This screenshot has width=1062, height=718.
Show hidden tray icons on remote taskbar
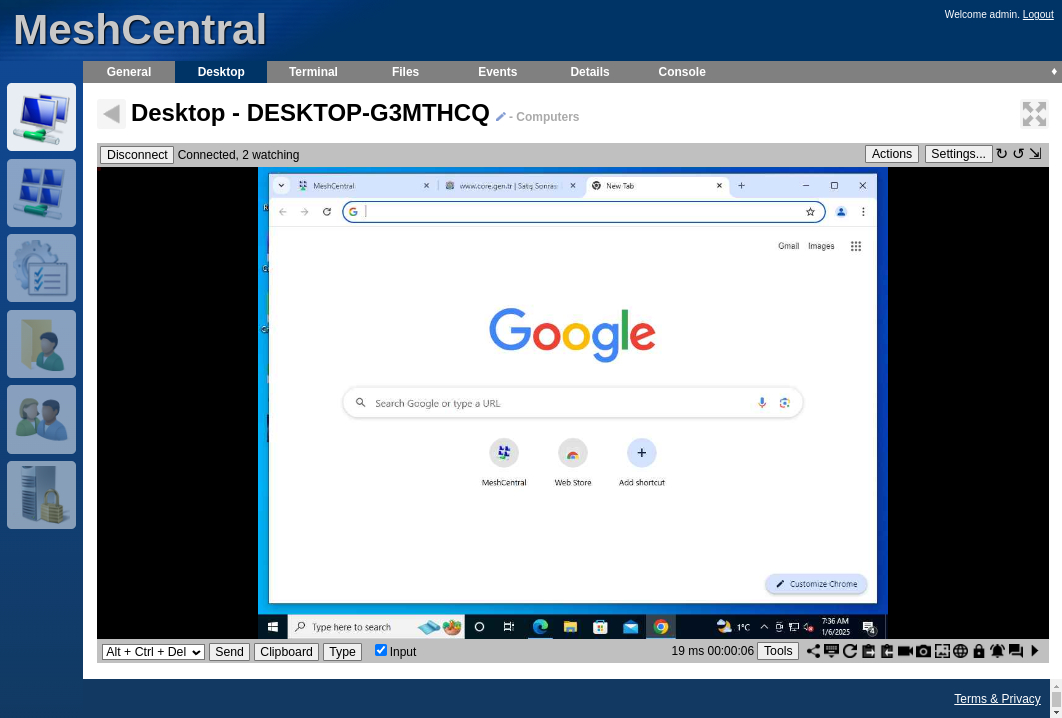tap(764, 627)
